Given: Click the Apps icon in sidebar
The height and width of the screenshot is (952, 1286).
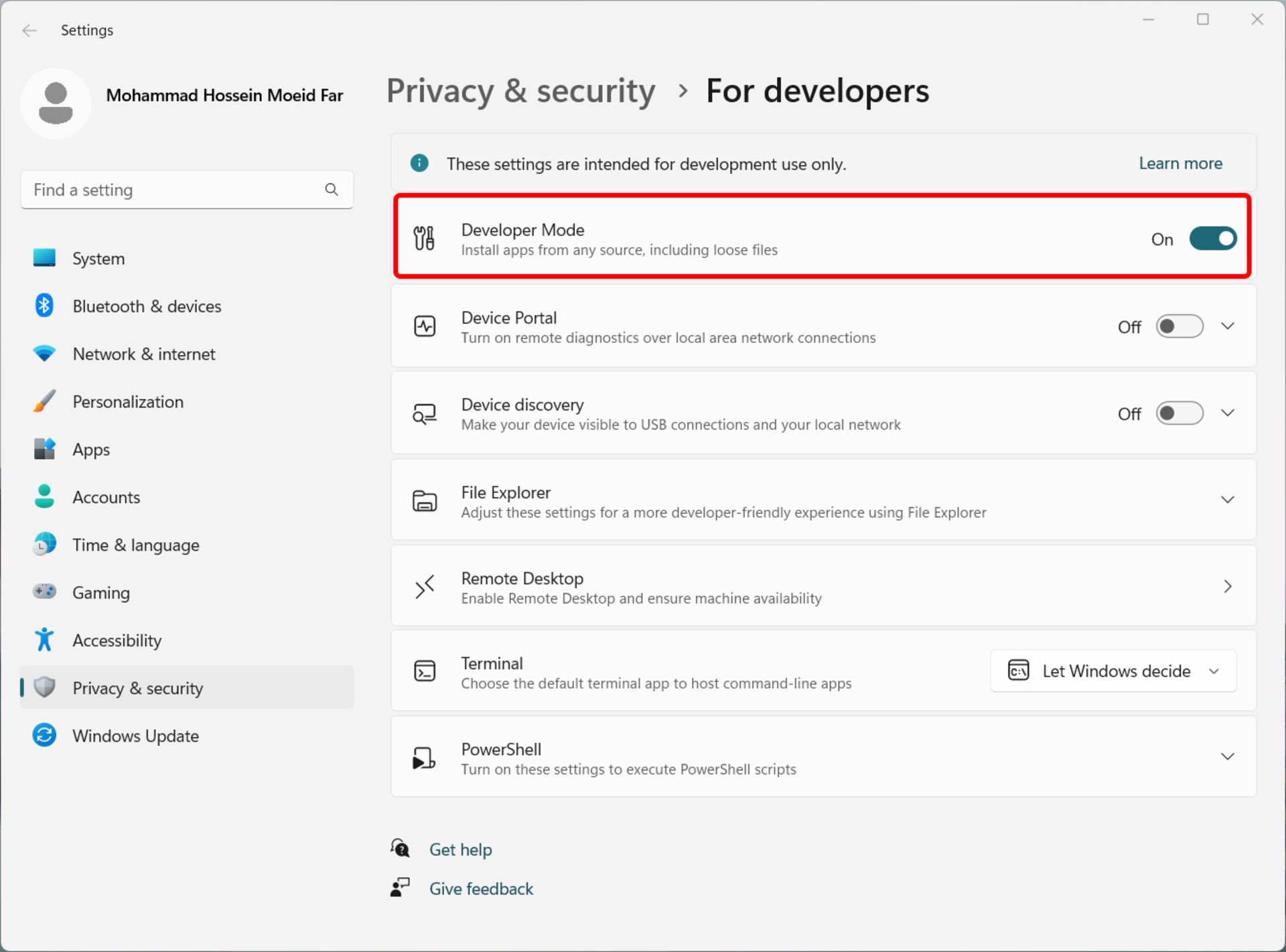Looking at the screenshot, I should pos(44,449).
